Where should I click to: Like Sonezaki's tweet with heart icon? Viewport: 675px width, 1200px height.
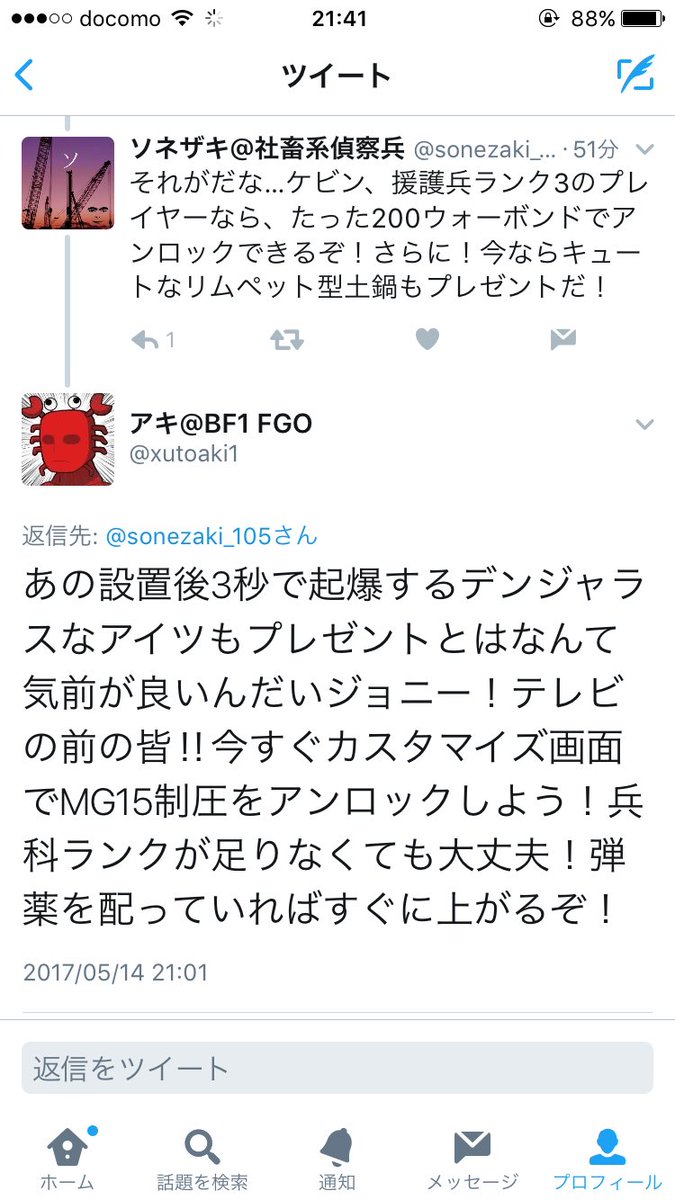[x=427, y=340]
